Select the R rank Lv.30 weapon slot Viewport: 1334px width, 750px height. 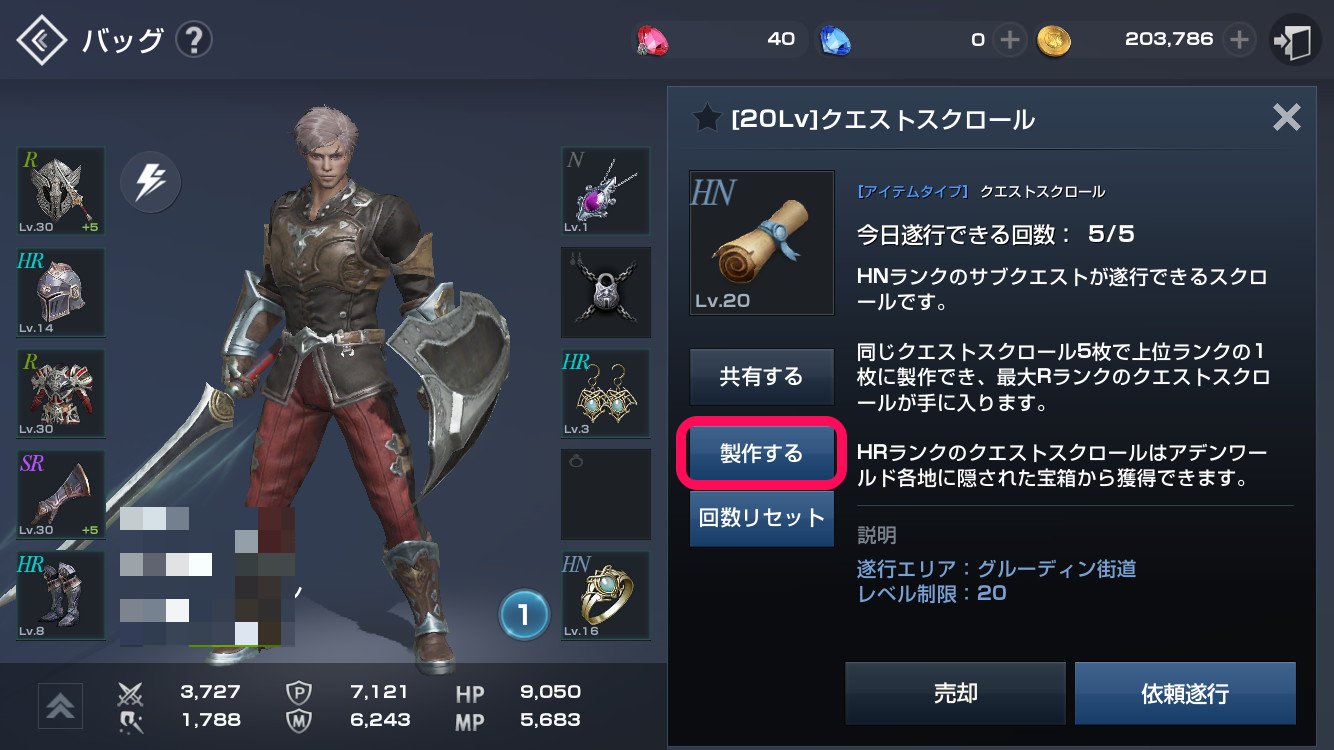click(x=61, y=191)
